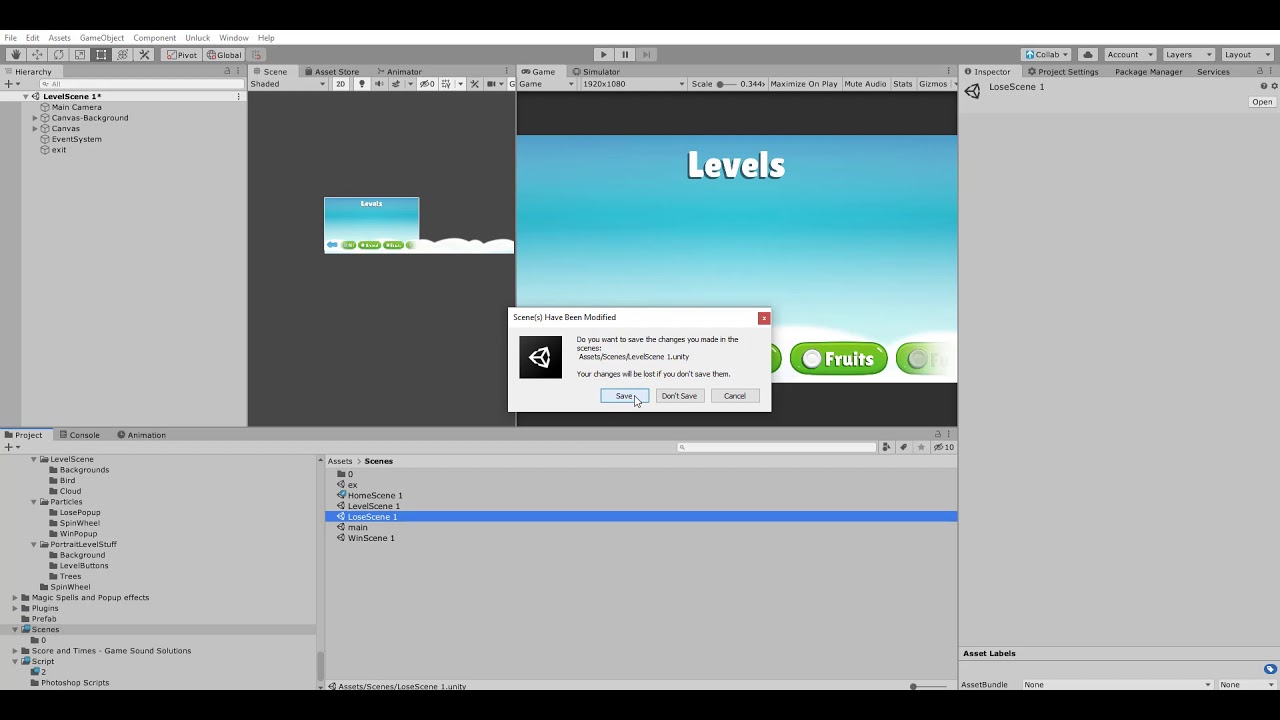Screen dimensions: 1280x720
Task: Select the Rect Transform tool
Action: tap(101, 55)
